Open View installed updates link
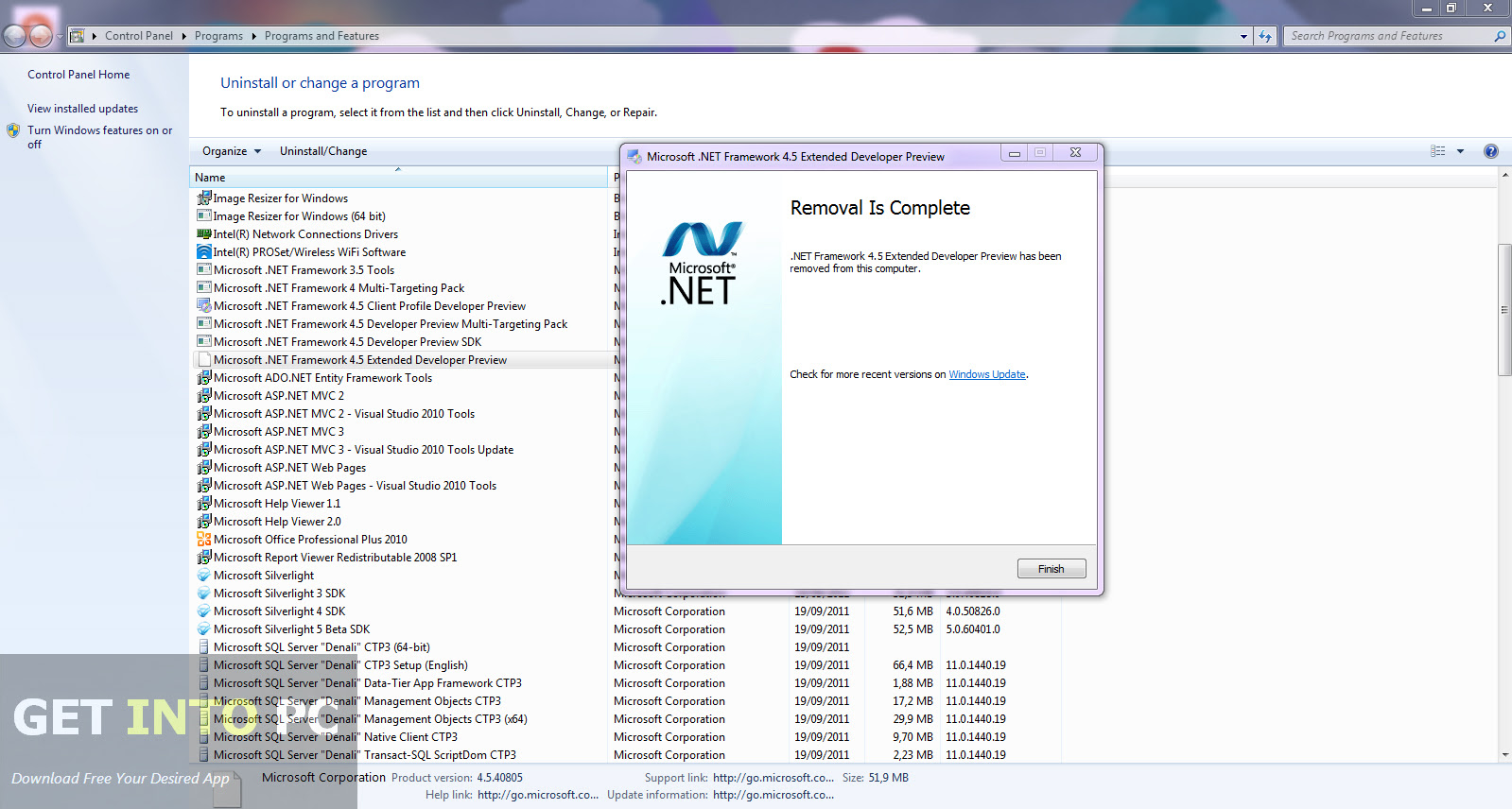 tap(82, 109)
